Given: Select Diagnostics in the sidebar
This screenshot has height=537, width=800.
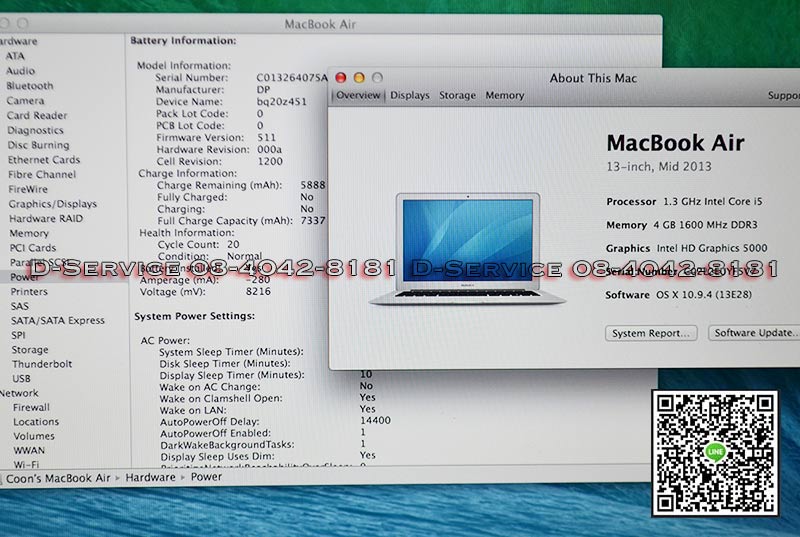Looking at the screenshot, I should click(x=35, y=130).
